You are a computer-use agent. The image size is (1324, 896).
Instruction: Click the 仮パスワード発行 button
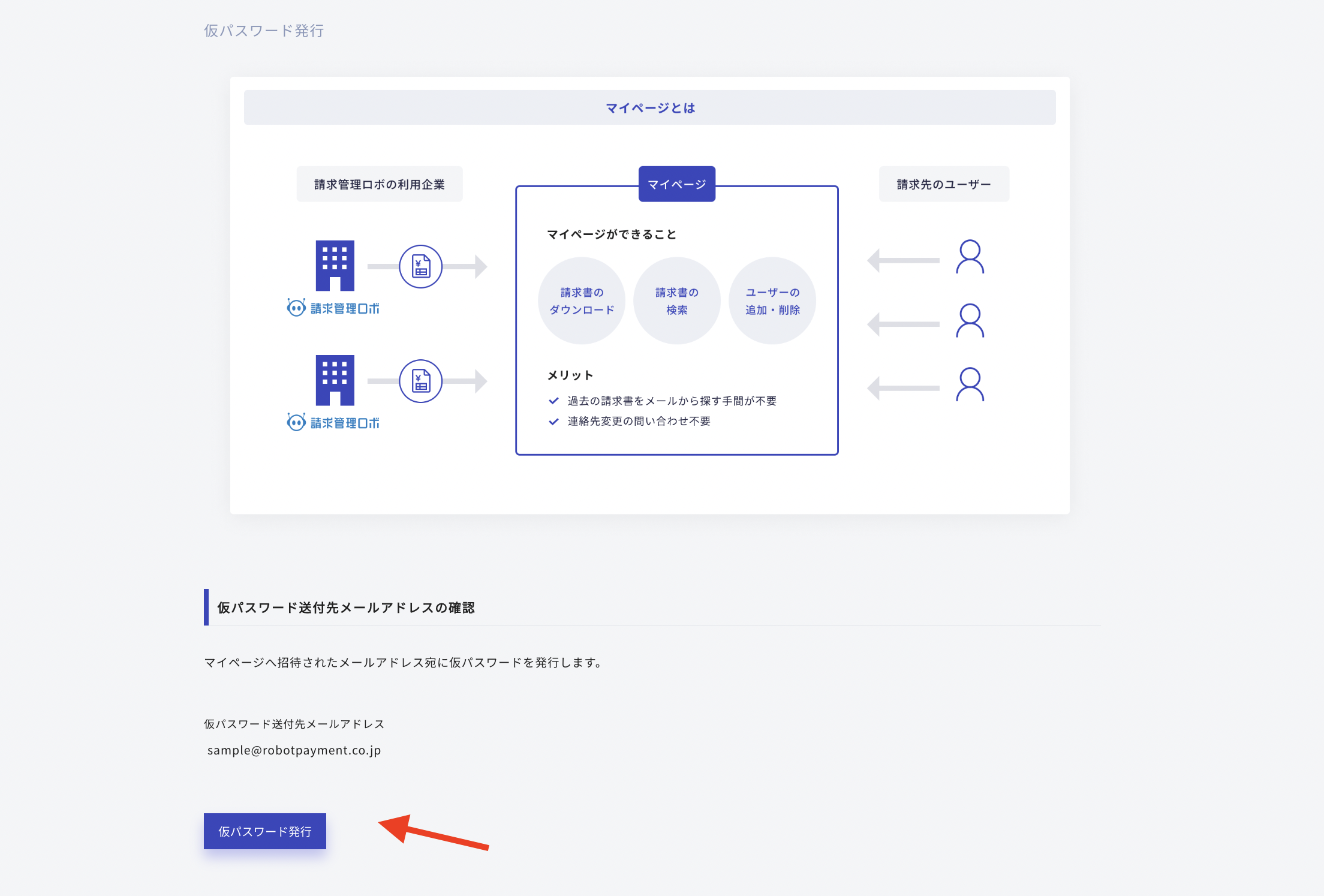pos(264,831)
